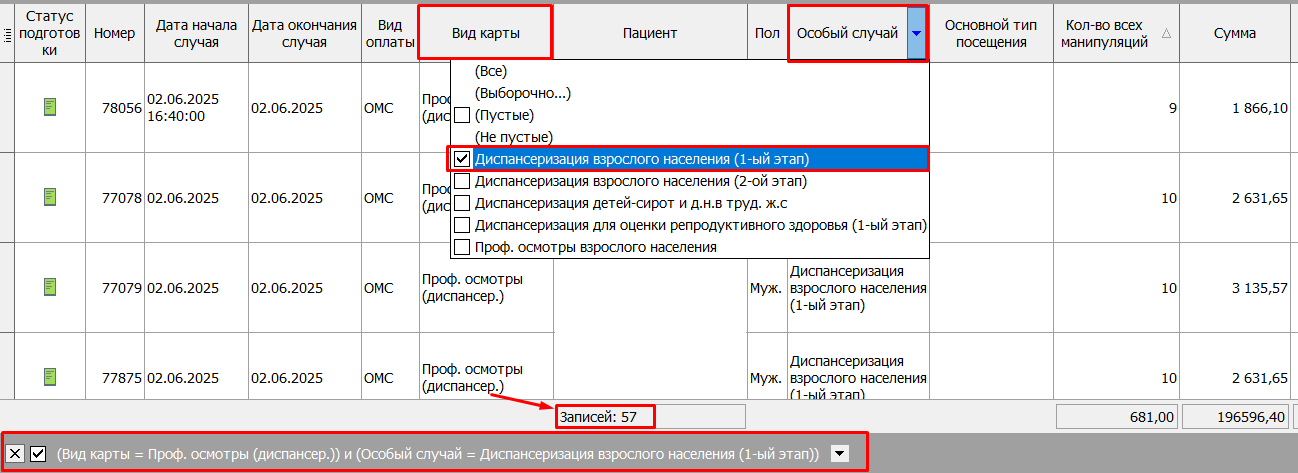Screen dimensions: 1298x473
Task: Sort by the Вид оплаты column header
Action: click(x=389, y=33)
